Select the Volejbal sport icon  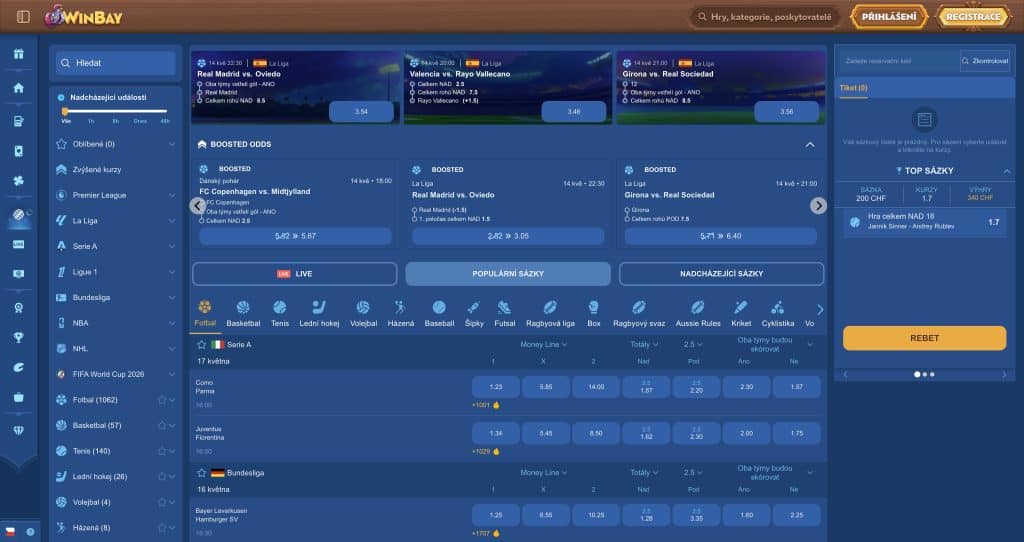pos(363,313)
